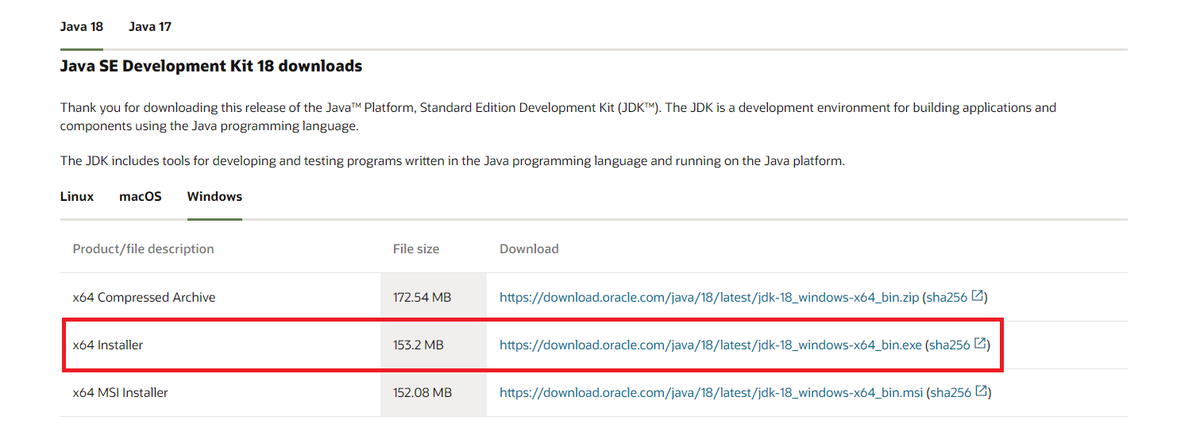Viewport: 1200px width, 447px height.
Task: Download the jdk-18 windows x64 msi installer link
Action: pos(709,393)
